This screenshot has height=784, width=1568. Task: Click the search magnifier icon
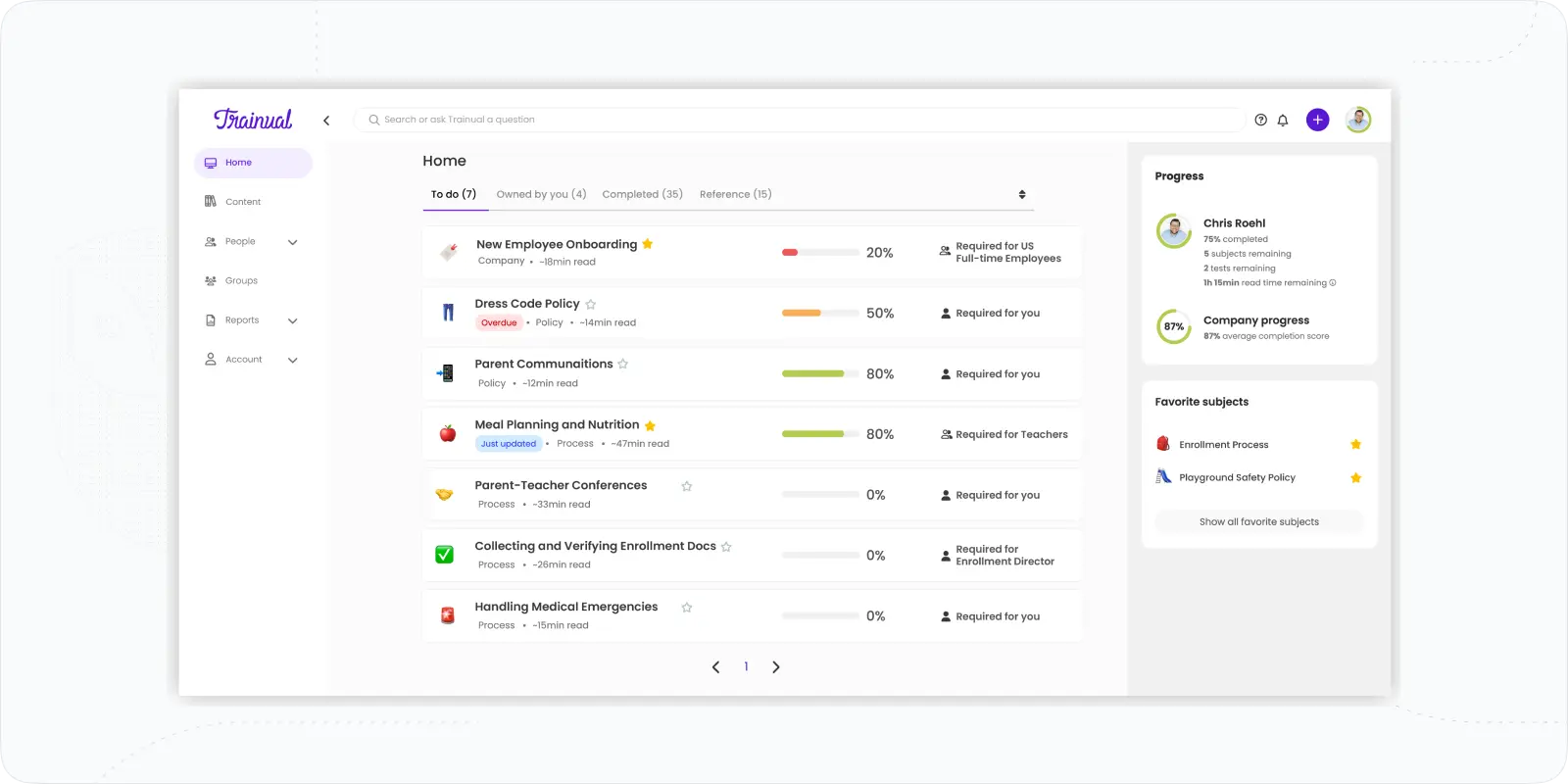pos(374,120)
